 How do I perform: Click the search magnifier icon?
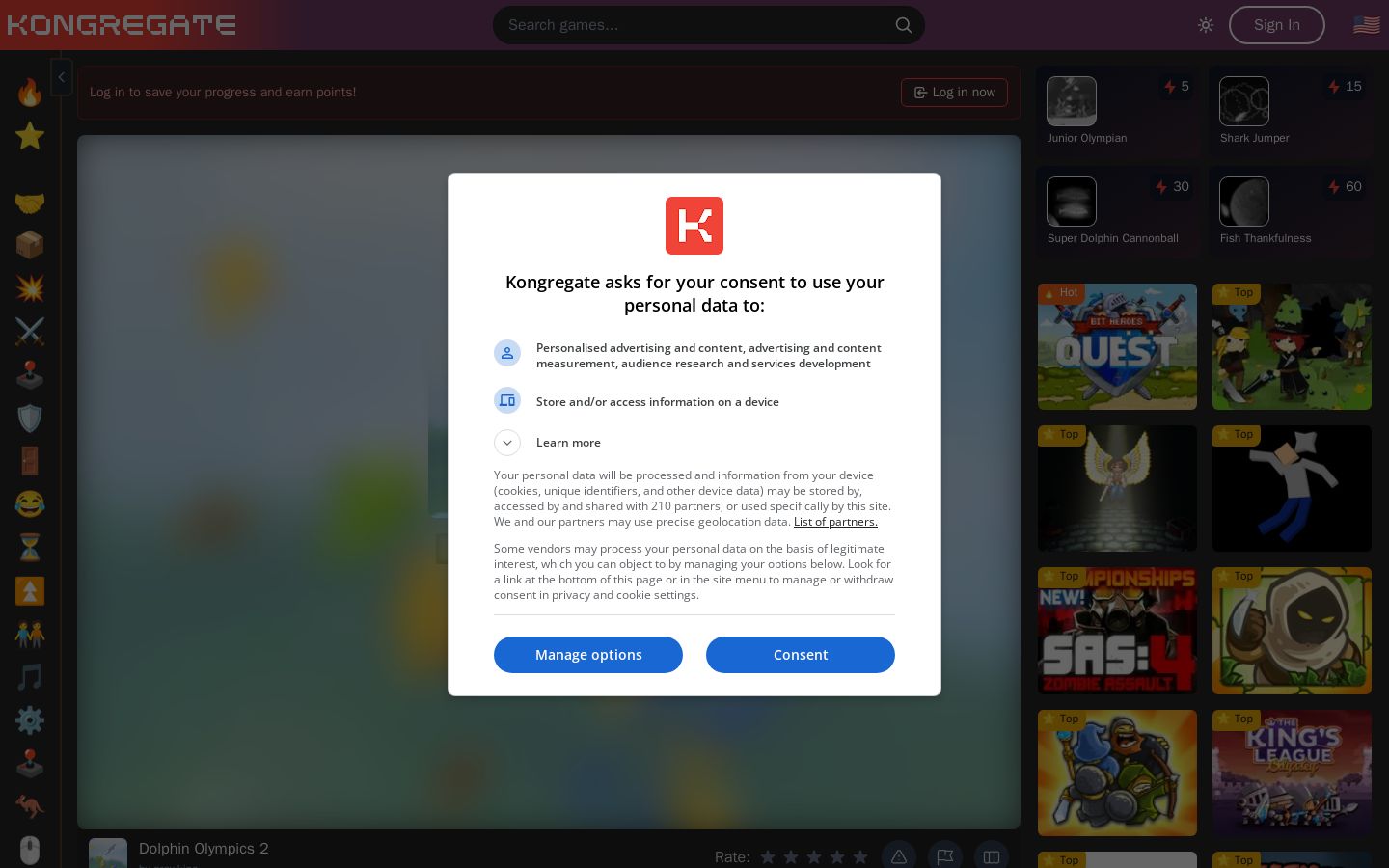tap(904, 25)
